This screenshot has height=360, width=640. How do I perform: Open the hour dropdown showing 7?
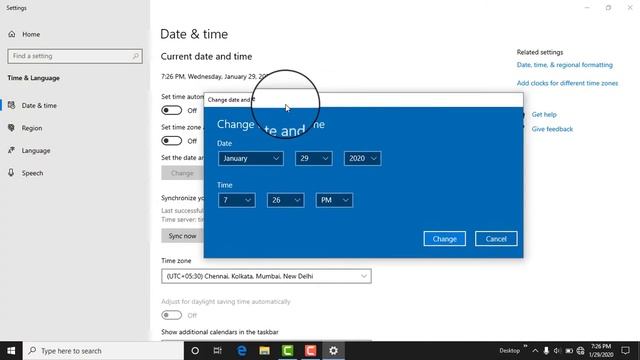click(x=237, y=200)
